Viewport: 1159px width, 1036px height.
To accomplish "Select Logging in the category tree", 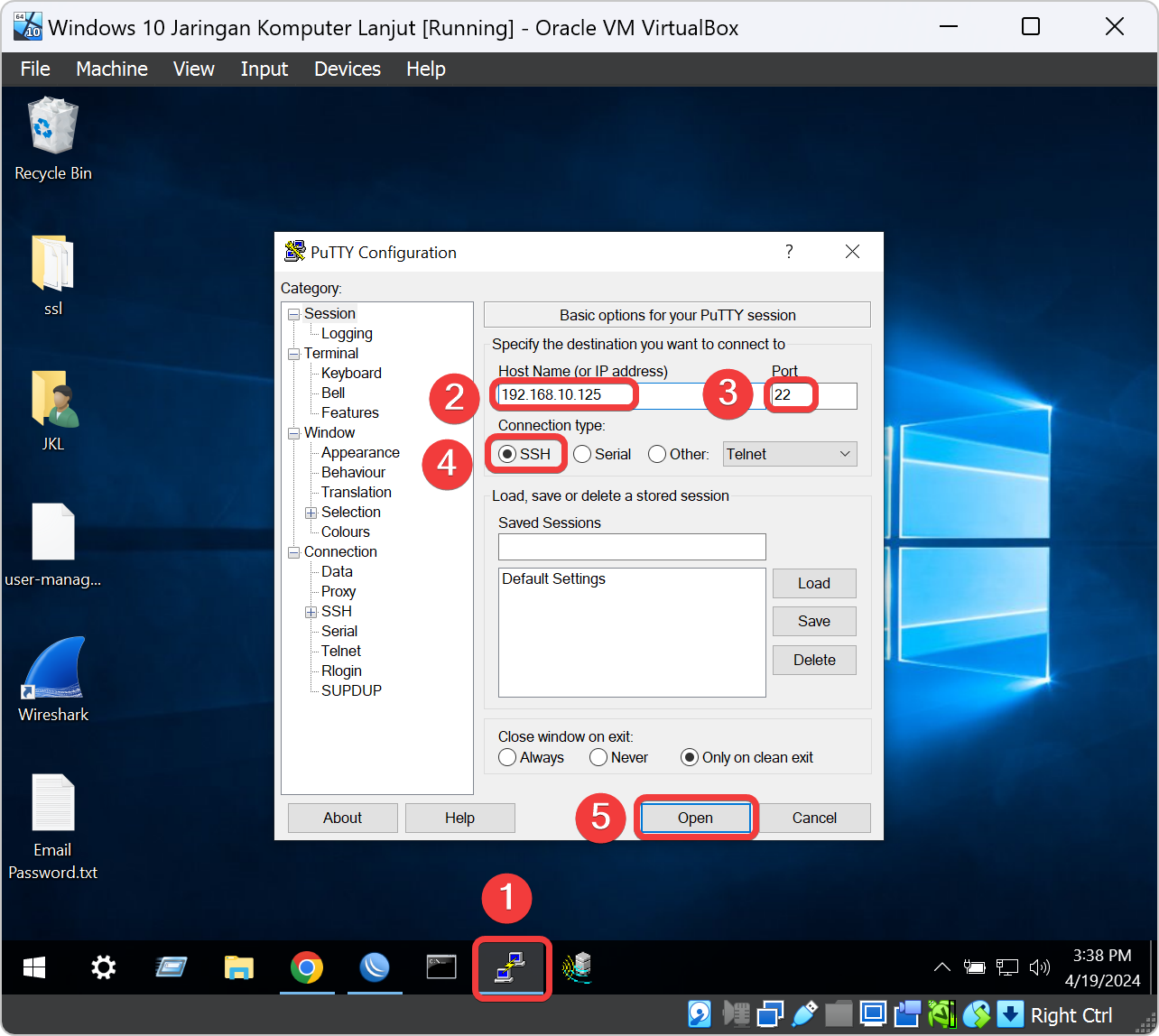I will [347, 333].
